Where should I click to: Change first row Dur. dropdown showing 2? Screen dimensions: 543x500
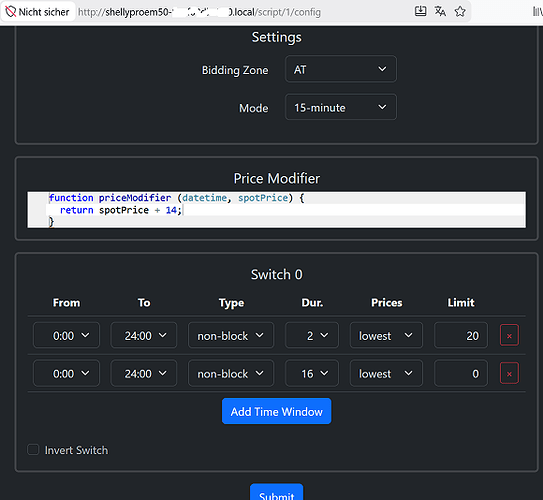tap(312, 335)
